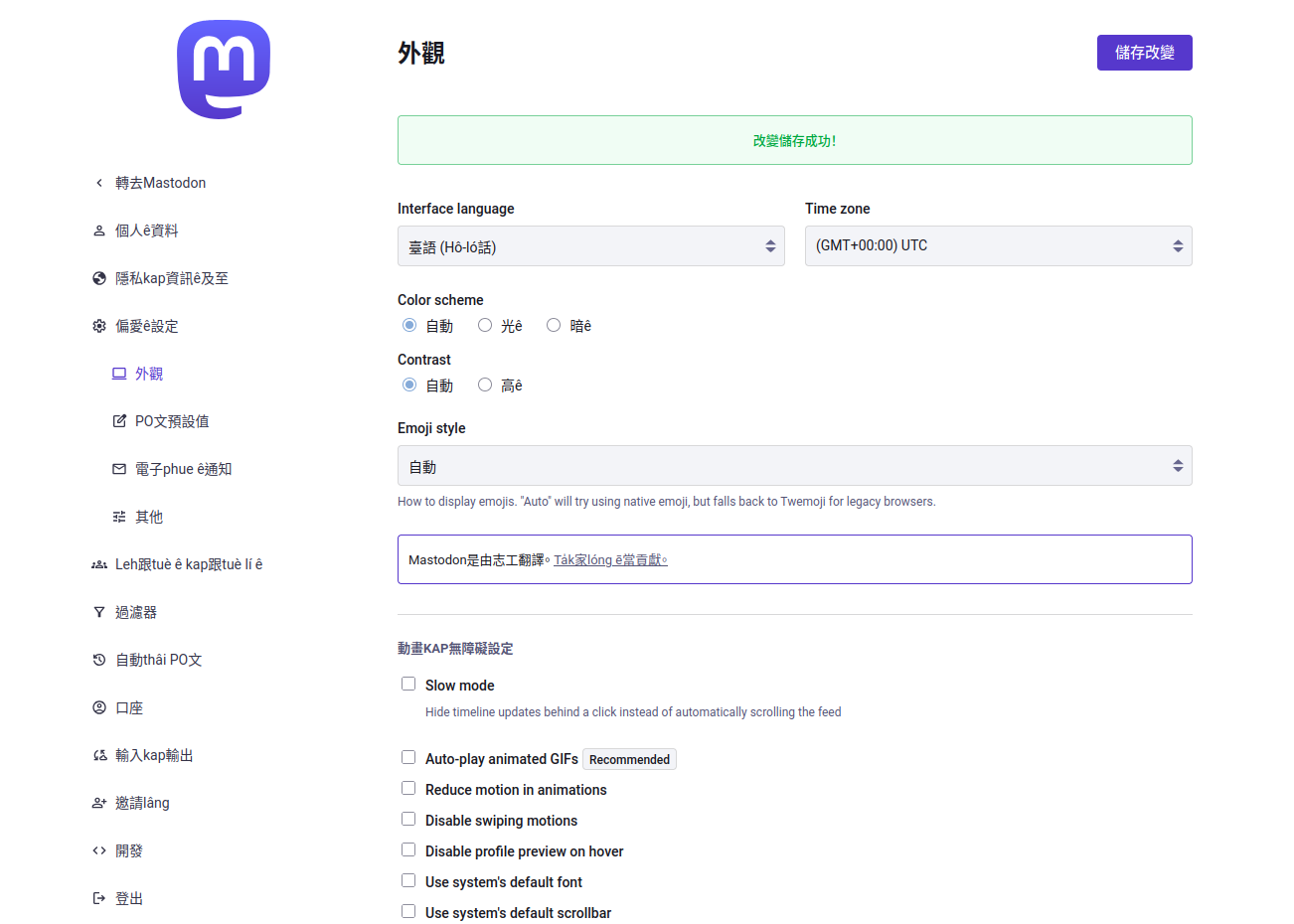The height and width of the screenshot is (924, 1294).
Task: Click the Mastodon logo
Action: pyautogui.click(x=224, y=70)
